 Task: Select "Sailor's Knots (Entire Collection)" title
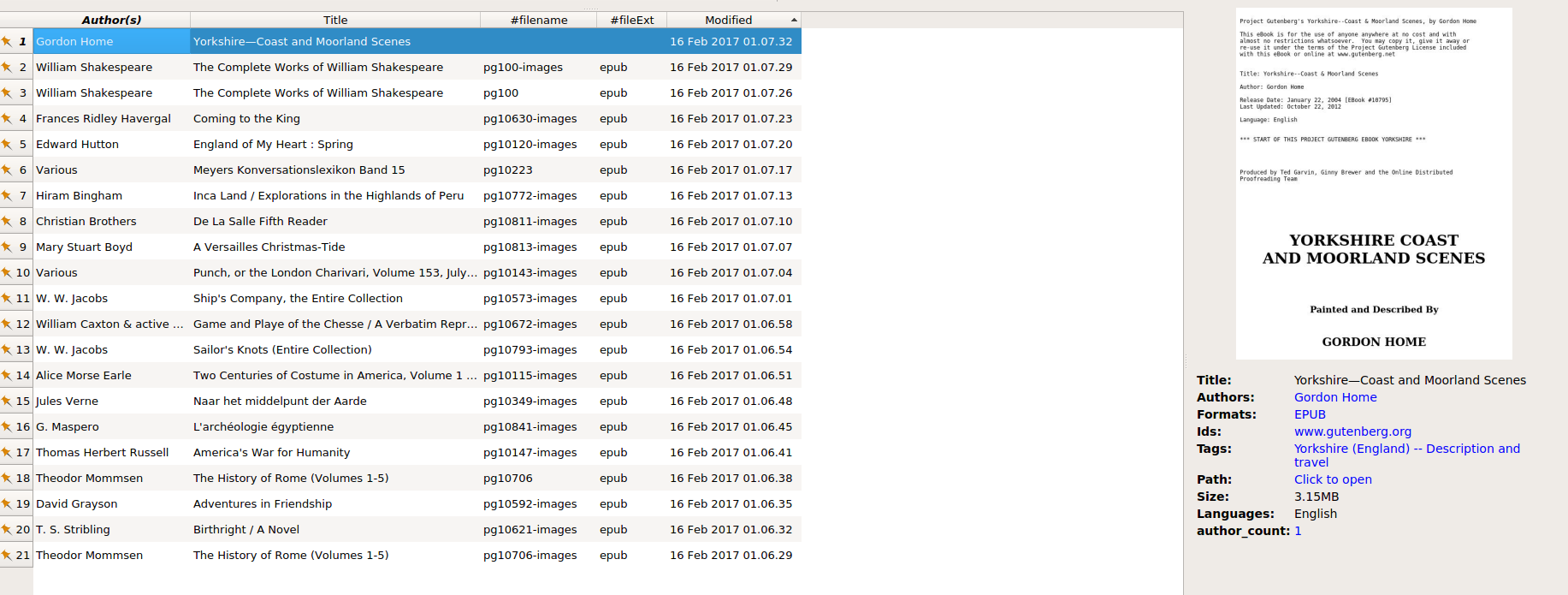pyautogui.click(x=335, y=349)
